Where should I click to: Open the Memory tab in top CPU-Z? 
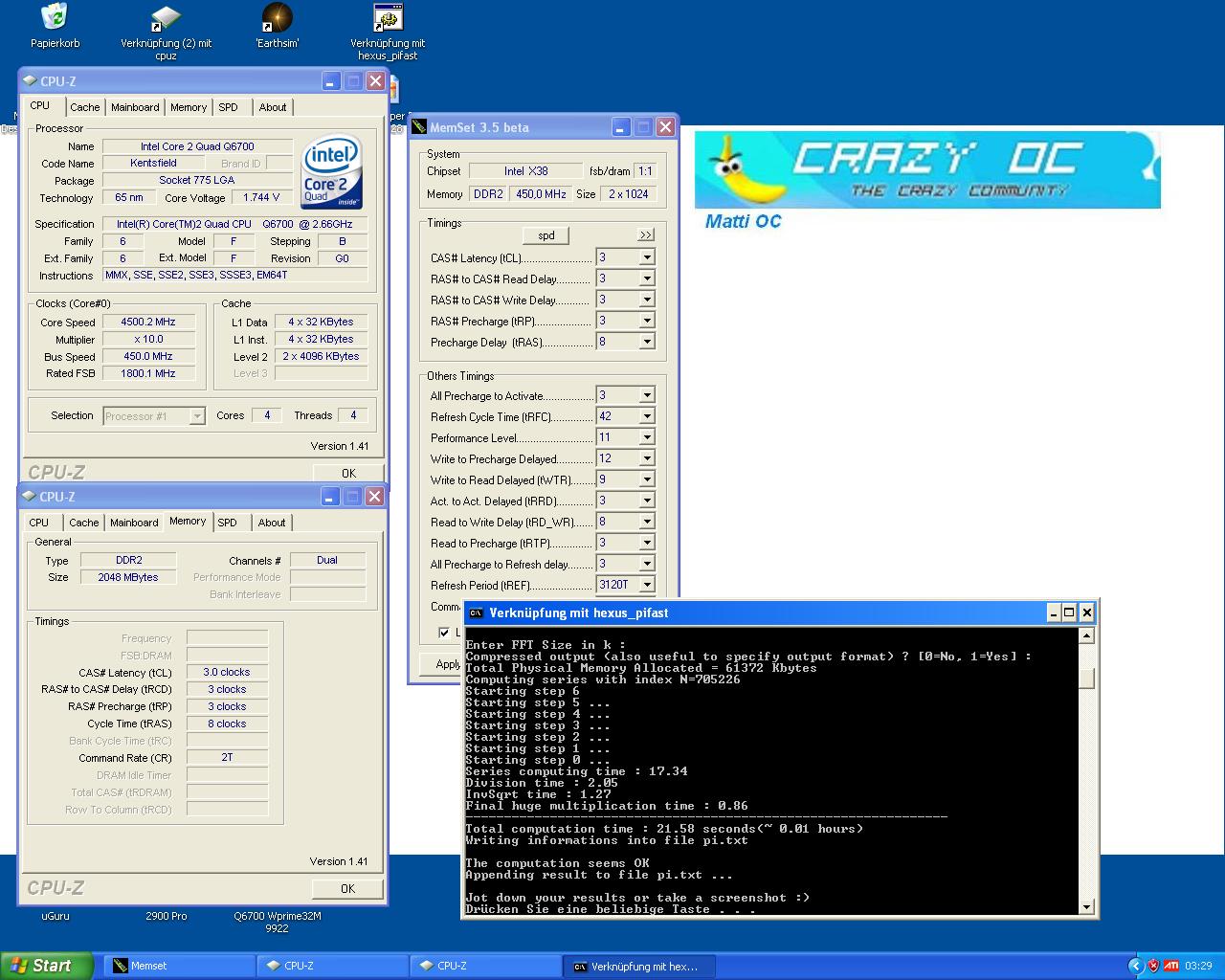(x=189, y=107)
